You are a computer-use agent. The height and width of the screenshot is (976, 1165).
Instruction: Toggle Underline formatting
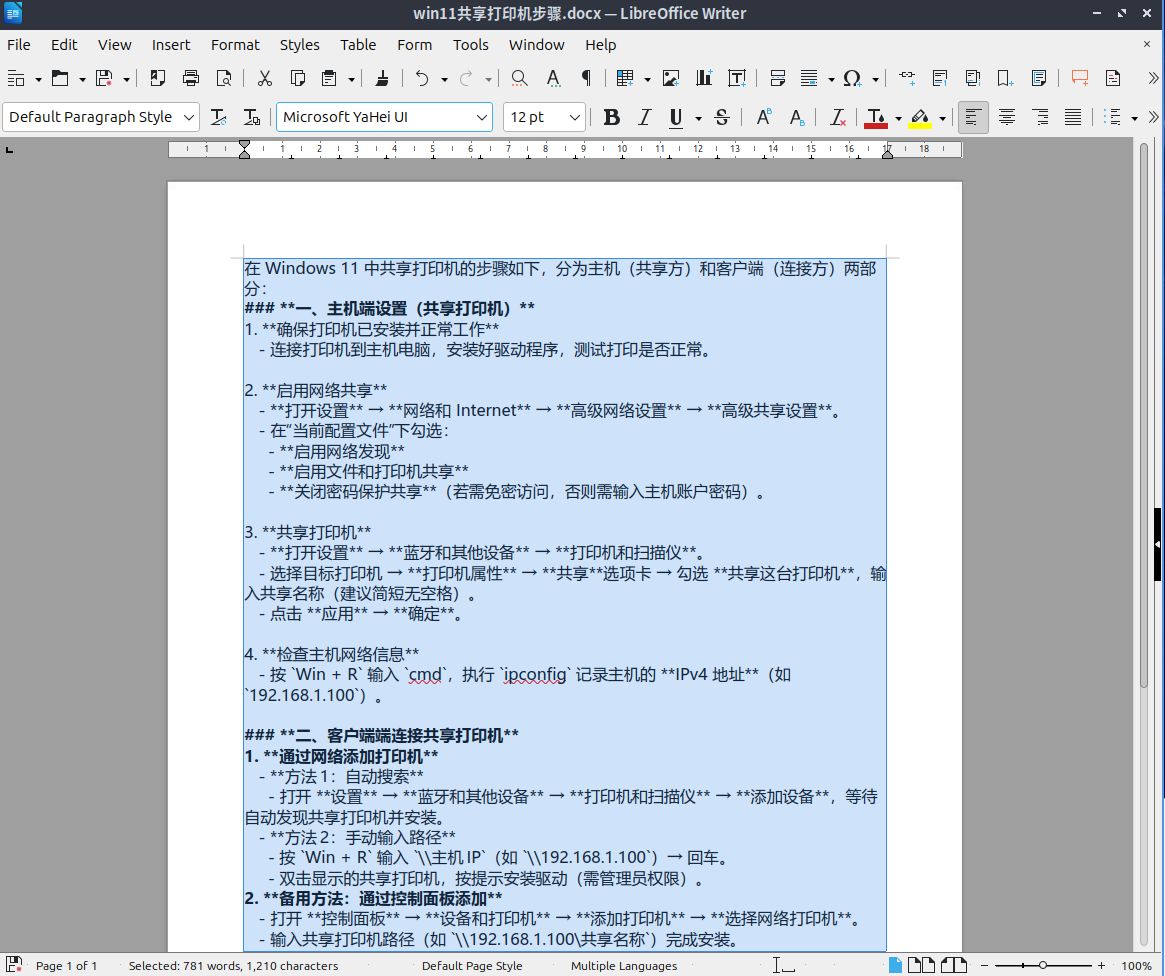tap(675, 117)
